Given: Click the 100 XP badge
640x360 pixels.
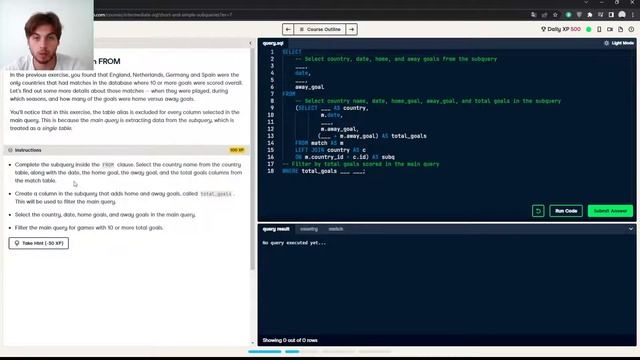Looking at the screenshot, I should tap(237, 150).
